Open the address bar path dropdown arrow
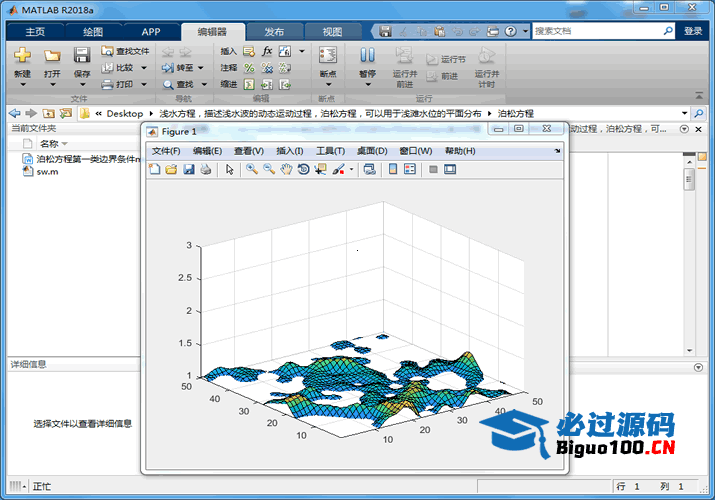This screenshot has width=715, height=500. tap(684, 113)
